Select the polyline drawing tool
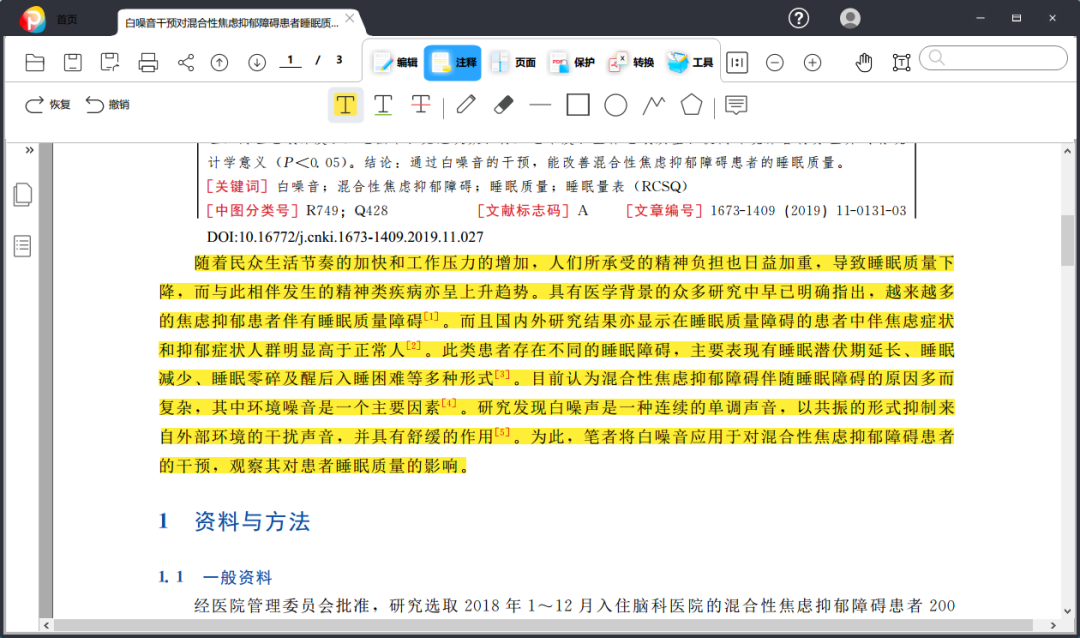 (x=654, y=105)
